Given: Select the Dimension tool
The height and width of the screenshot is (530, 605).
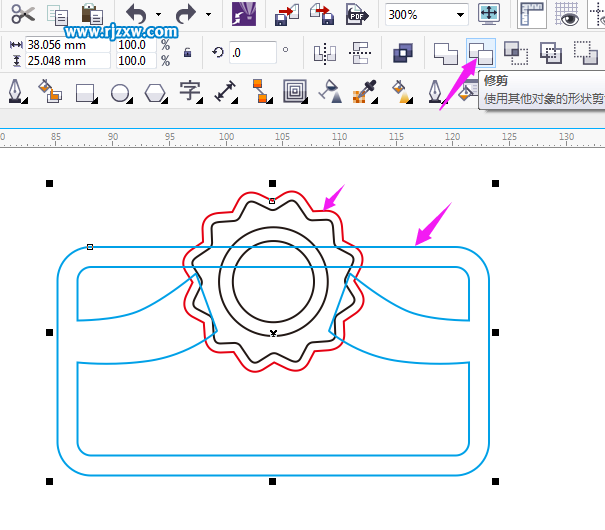Looking at the screenshot, I should pos(225,91).
